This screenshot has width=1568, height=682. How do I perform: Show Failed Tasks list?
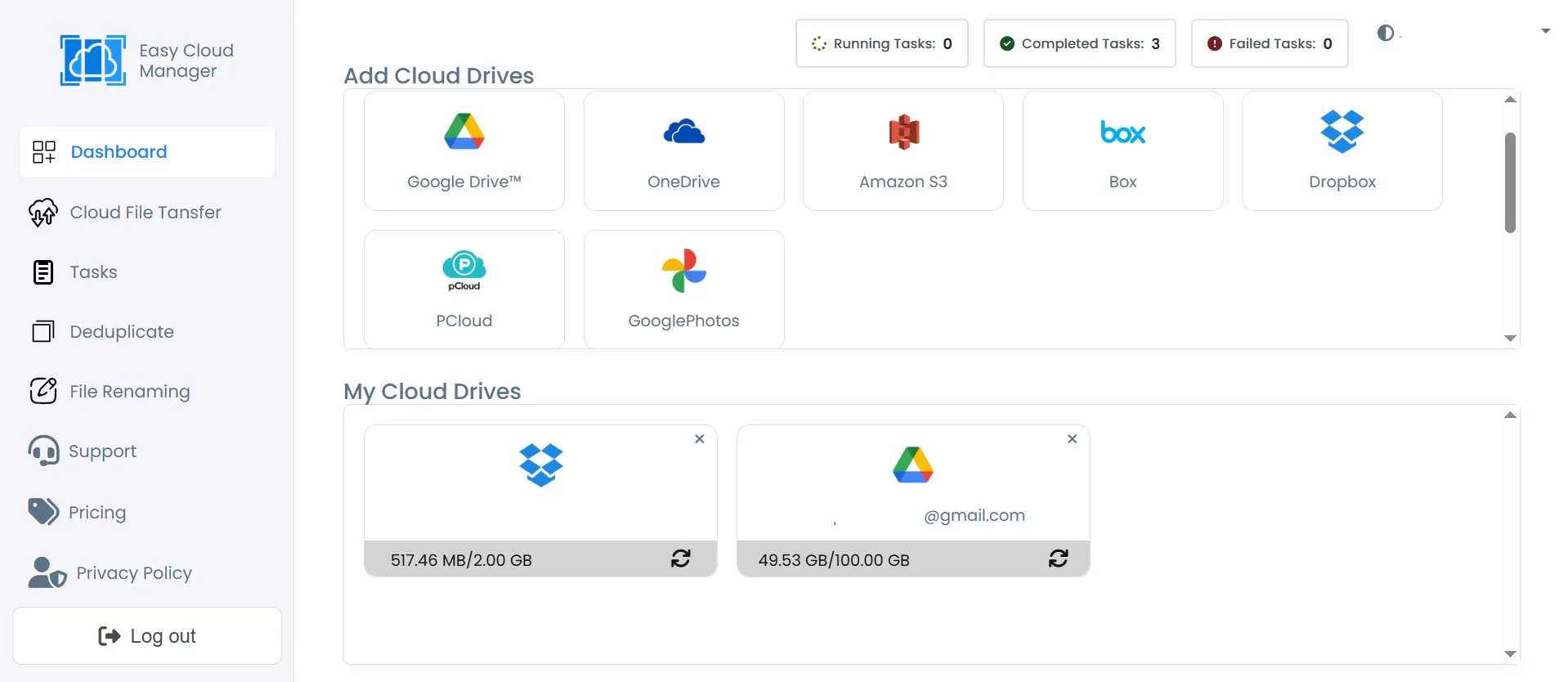pyautogui.click(x=1270, y=43)
